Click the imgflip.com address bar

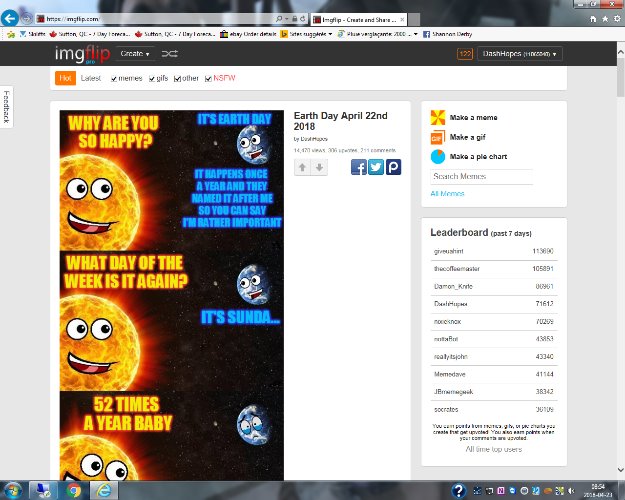(155, 19)
